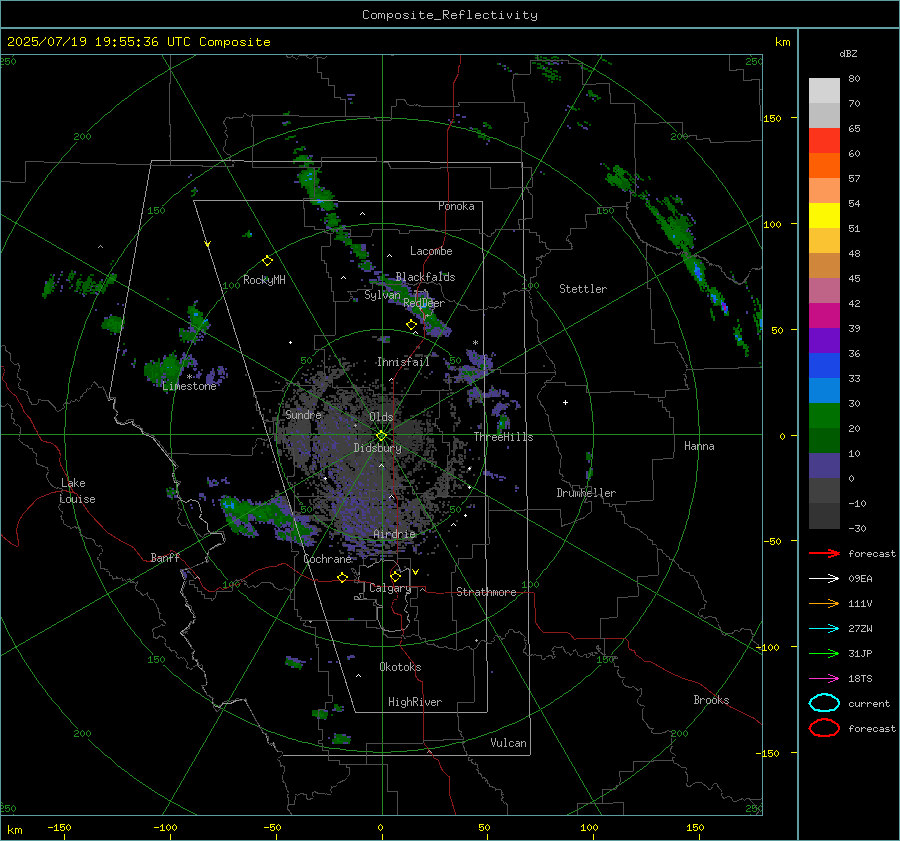Image resolution: width=900 pixels, height=841 pixels.
Task: Click the white 09EA arrow in legend
Action: (824, 579)
